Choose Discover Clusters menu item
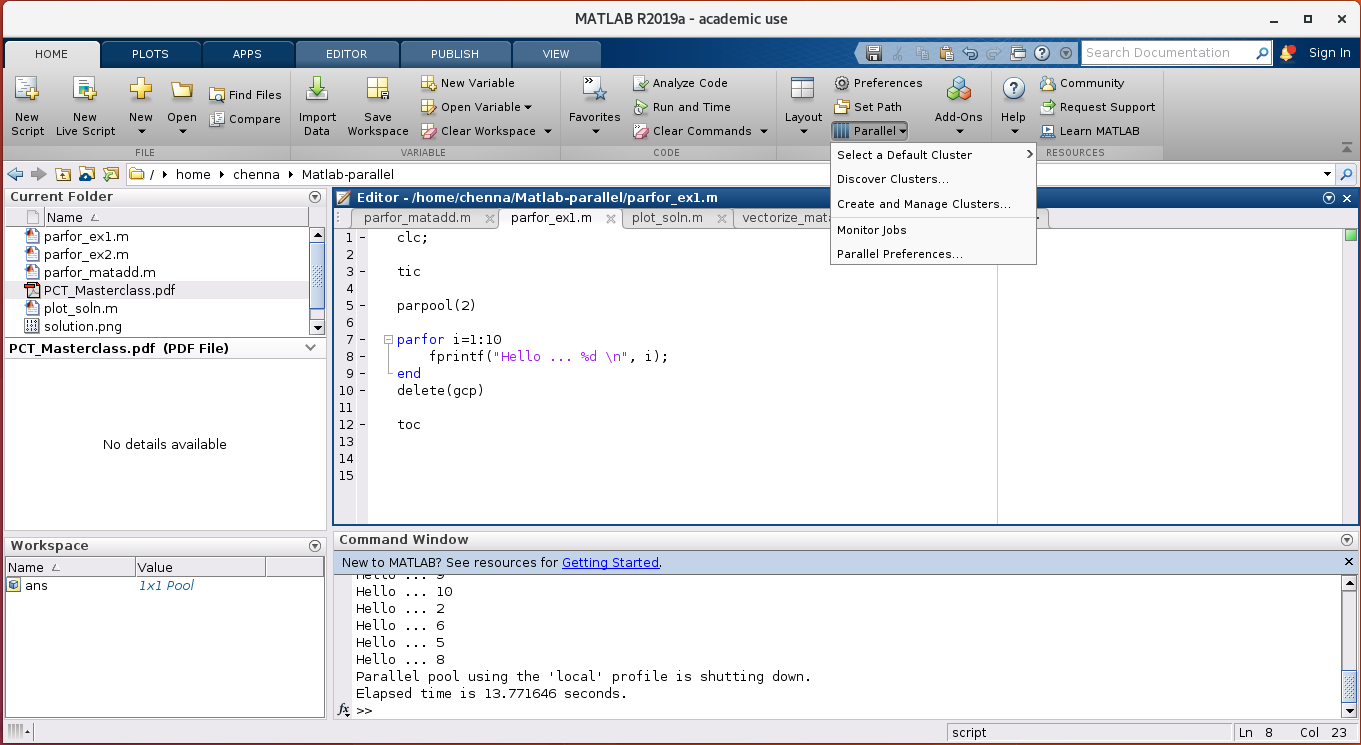The height and width of the screenshot is (745, 1361). tap(933, 179)
